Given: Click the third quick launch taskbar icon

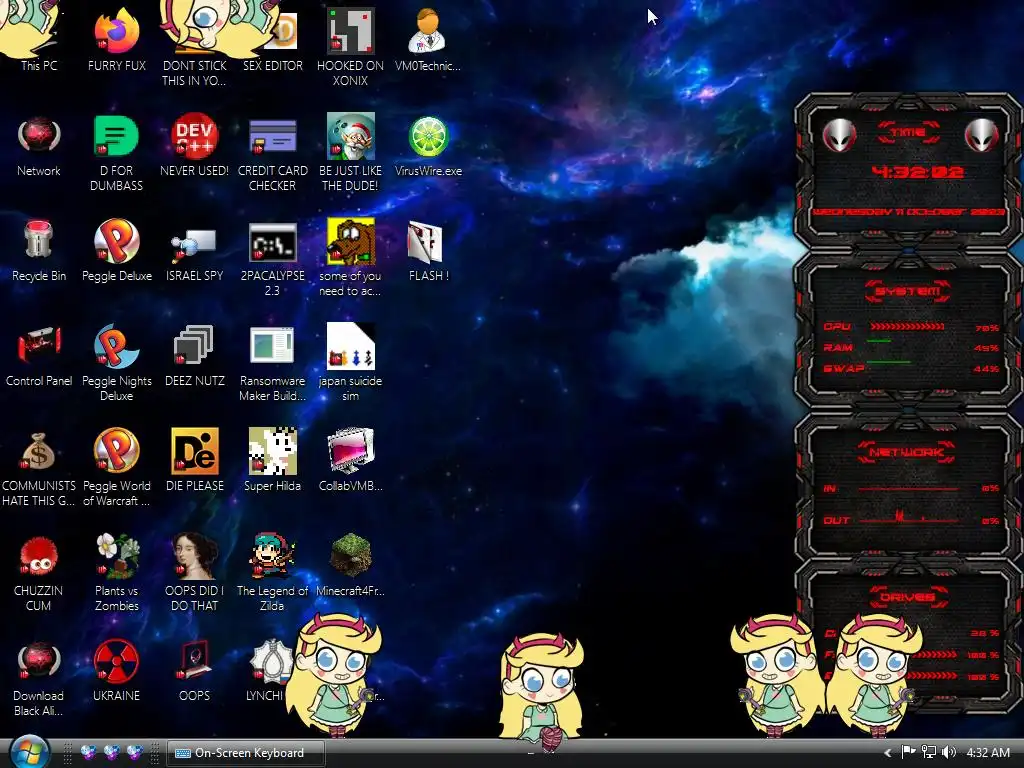Looking at the screenshot, I should [135, 752].
